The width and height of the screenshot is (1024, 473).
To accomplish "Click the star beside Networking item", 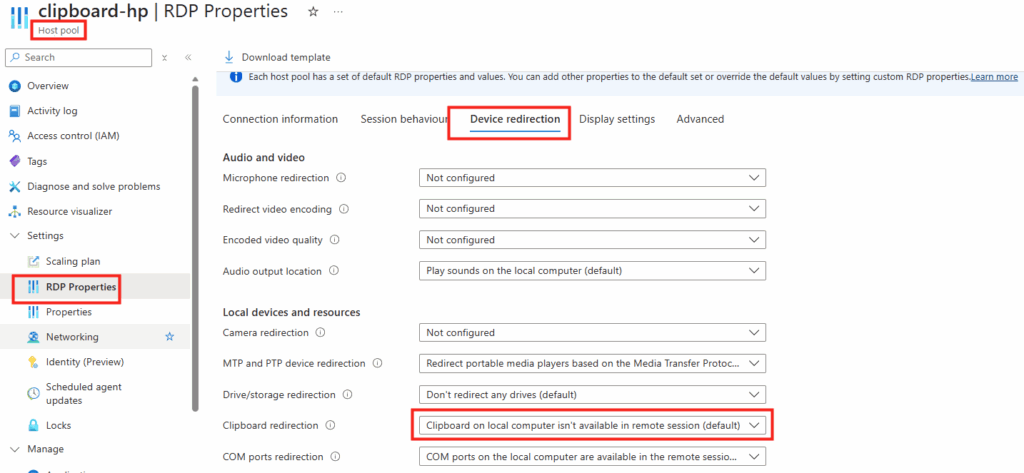I will tap(169, 337).
